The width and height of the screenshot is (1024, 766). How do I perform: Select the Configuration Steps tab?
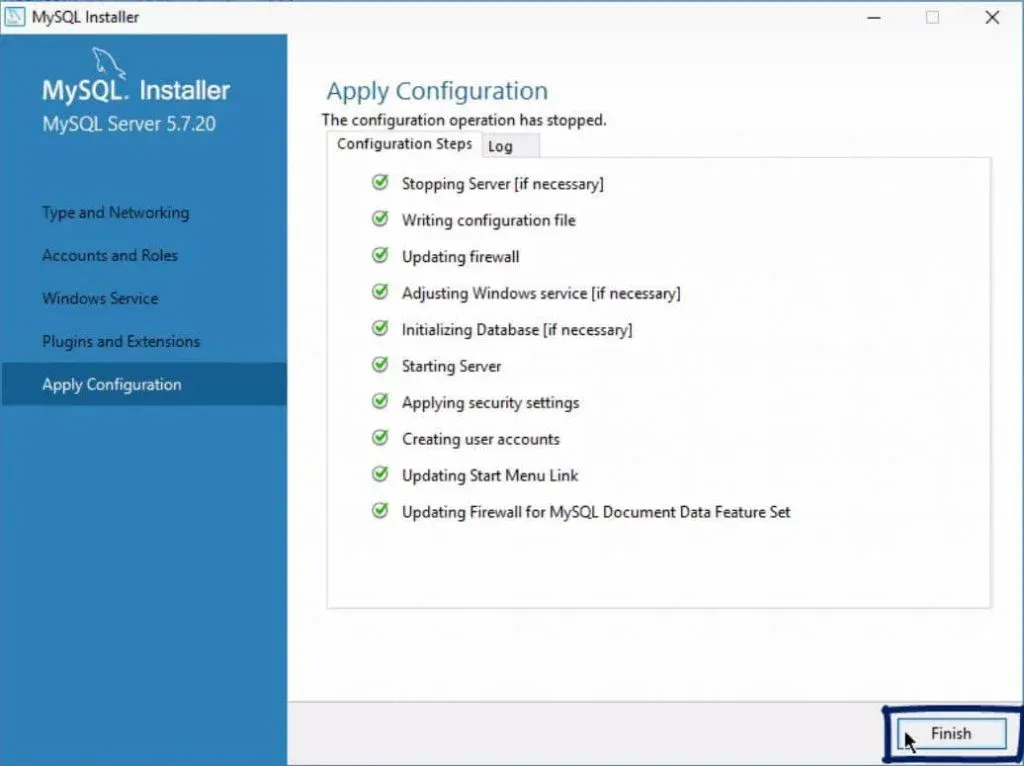click(x=404, y=144)
